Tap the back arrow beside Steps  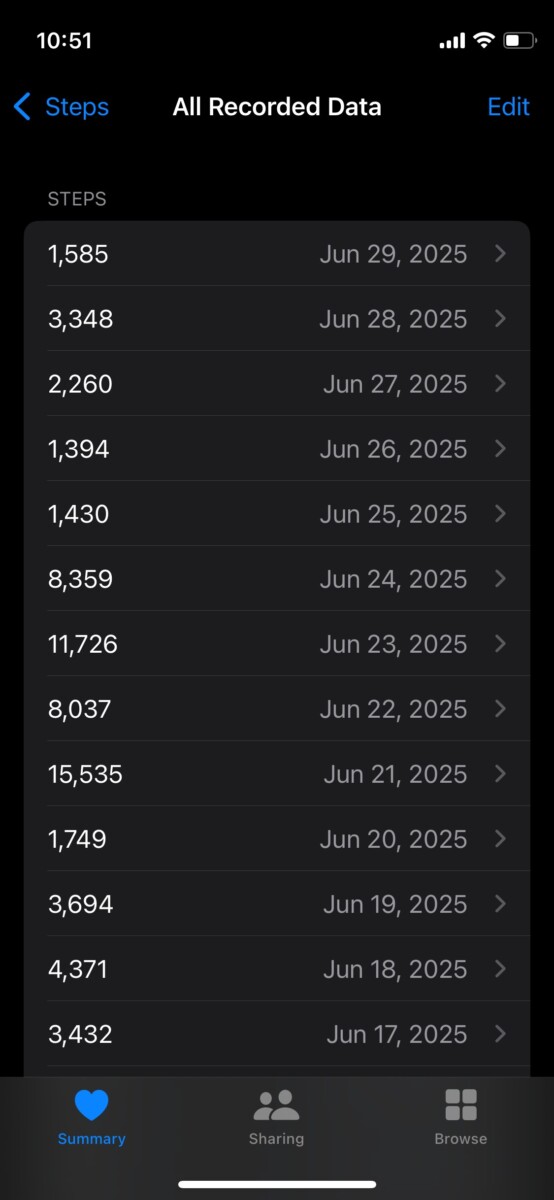[22, 107]
